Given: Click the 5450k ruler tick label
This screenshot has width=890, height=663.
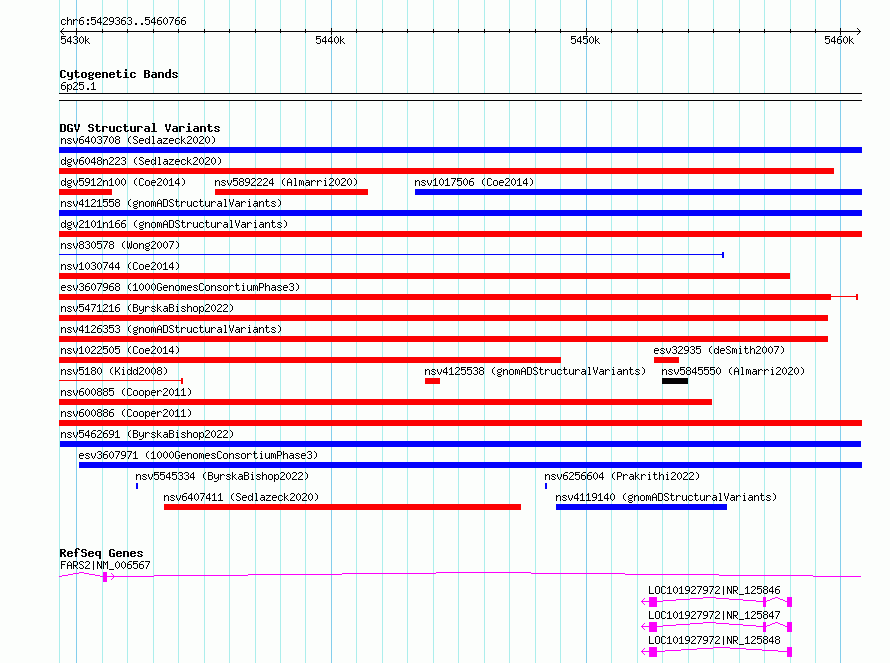Looking at the screenshot, I should (585, 40).
